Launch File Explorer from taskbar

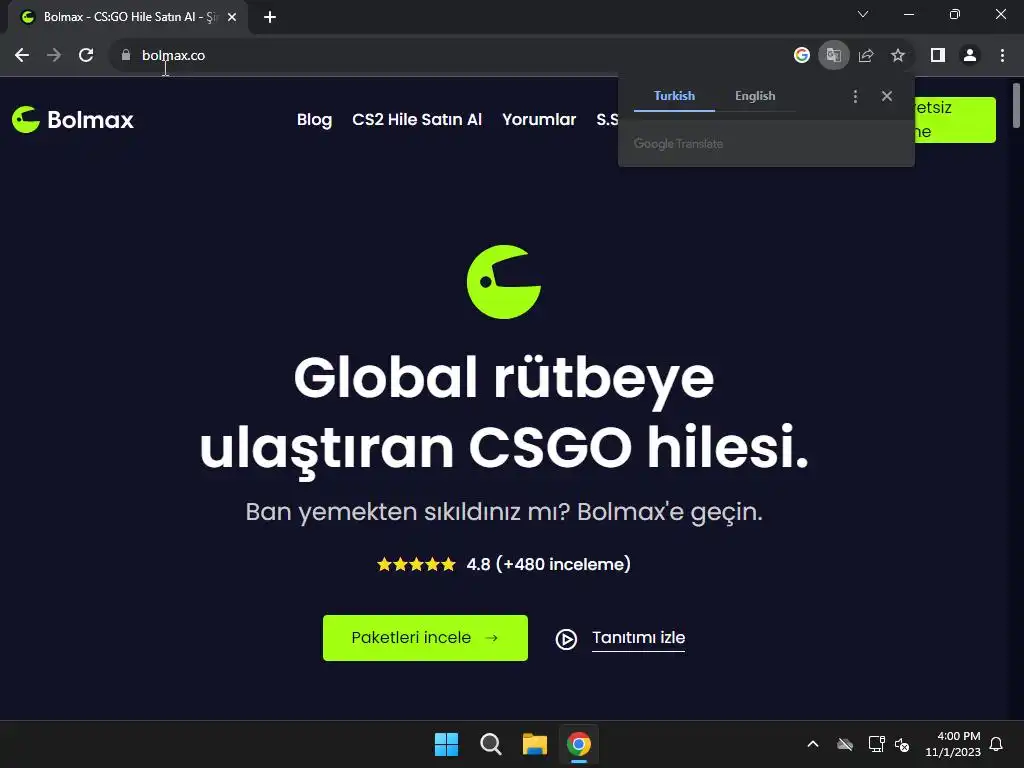(x=535, y=744)
